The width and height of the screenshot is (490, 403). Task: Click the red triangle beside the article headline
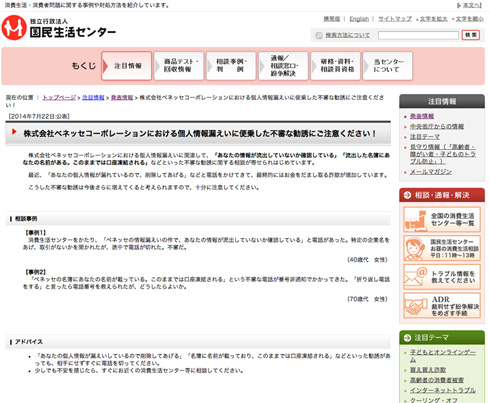14,132
